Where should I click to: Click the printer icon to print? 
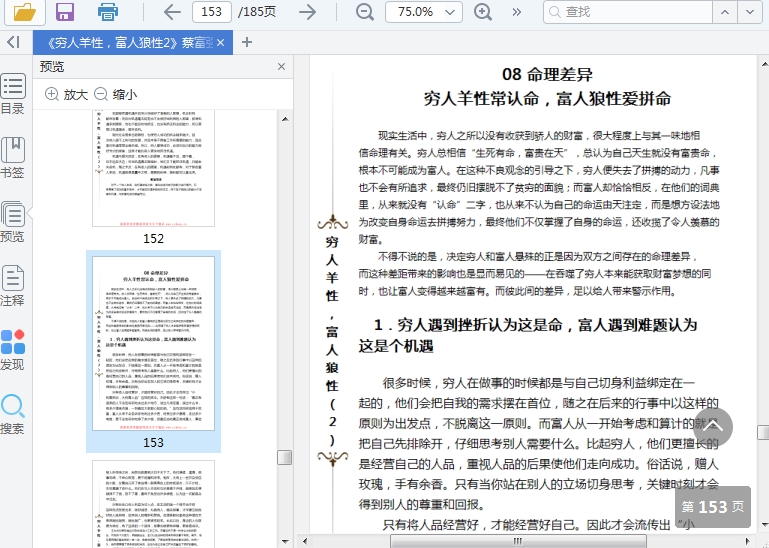(x=108, y=12)
